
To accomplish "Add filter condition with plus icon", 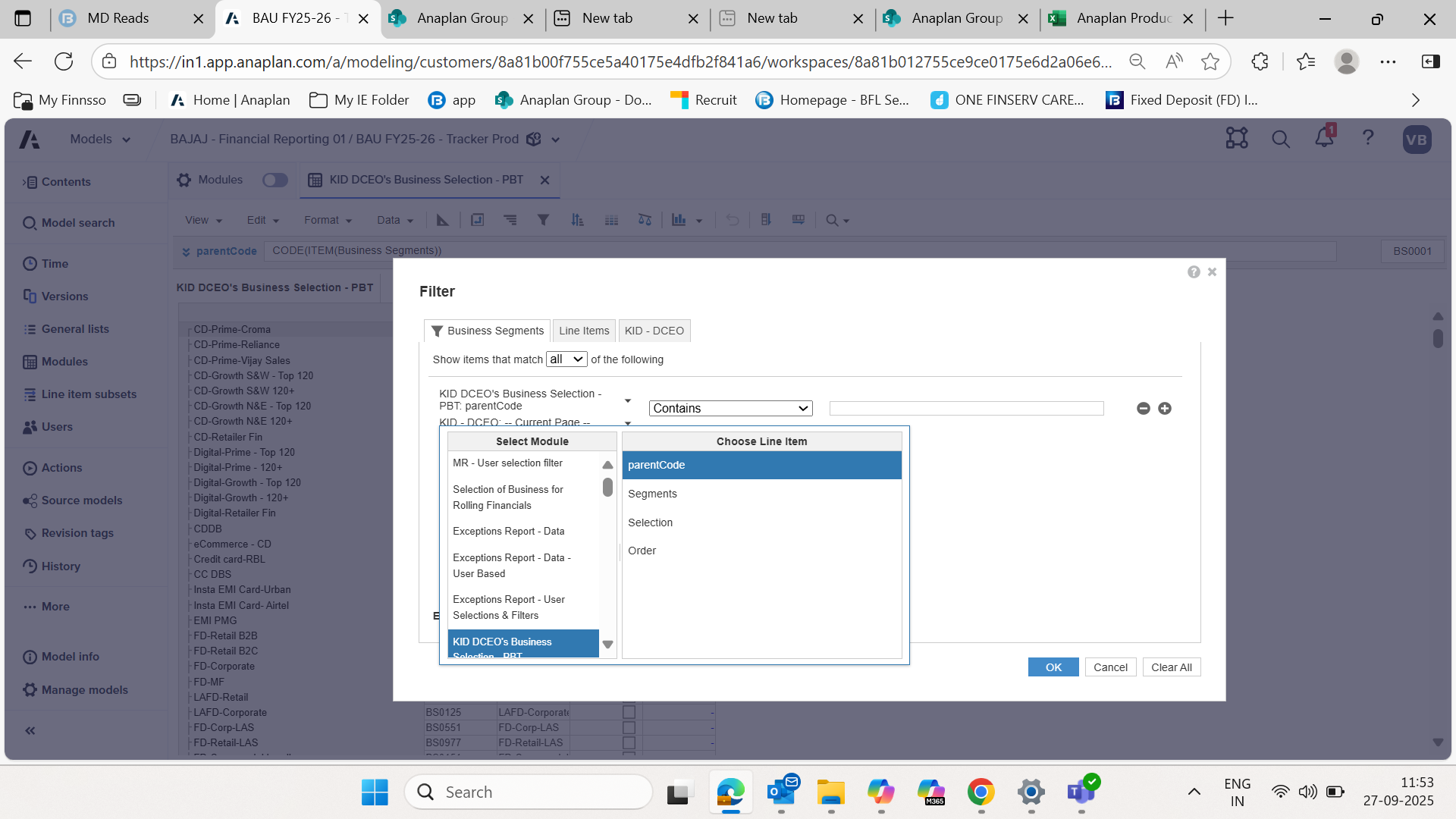I will [1165, 409].
